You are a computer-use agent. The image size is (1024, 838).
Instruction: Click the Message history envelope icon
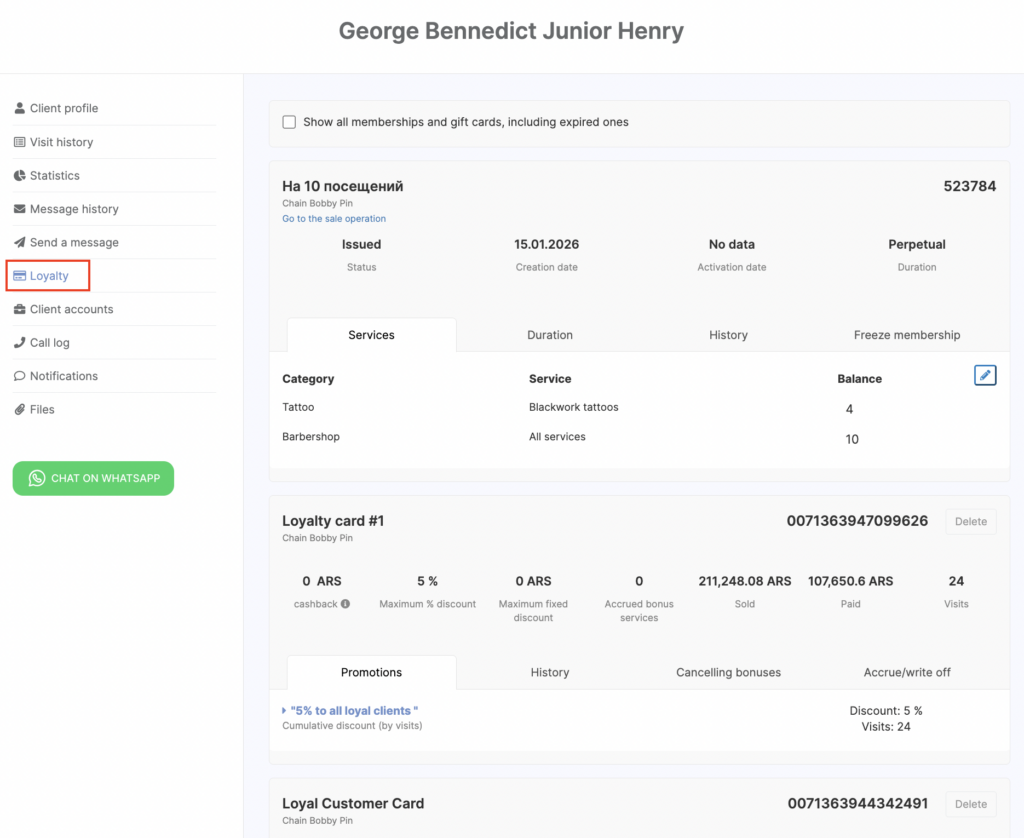(x=20, y=209)
